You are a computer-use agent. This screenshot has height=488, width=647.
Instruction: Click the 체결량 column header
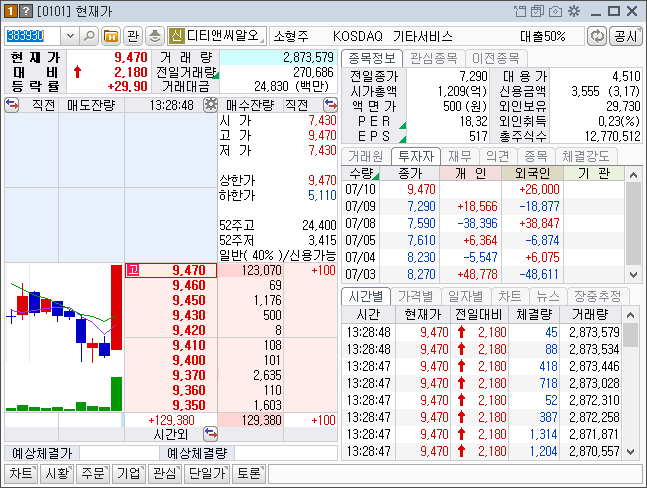(534, 315)
